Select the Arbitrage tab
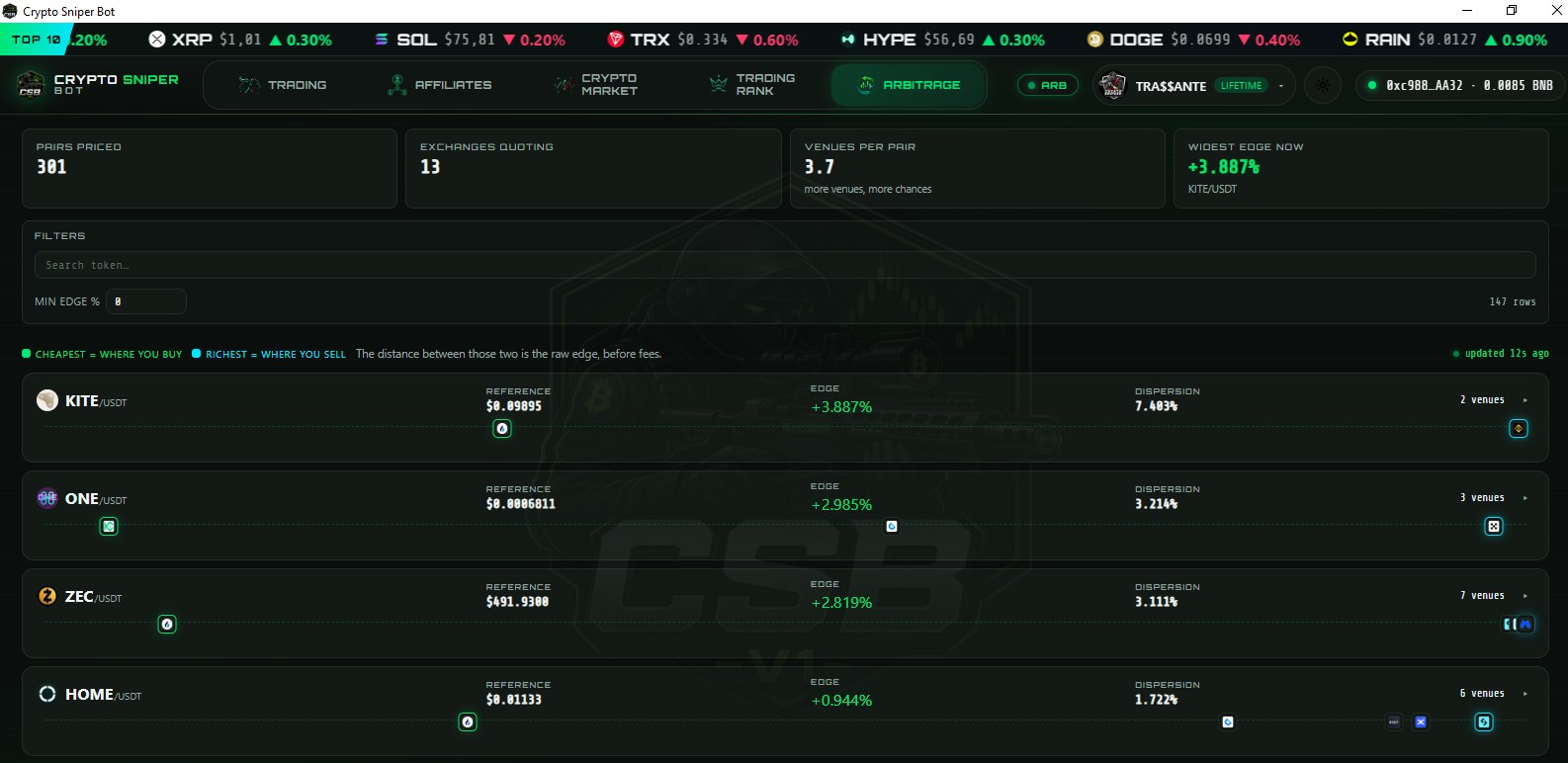Viewport: 1568px width, 763px height. [909, 85]
